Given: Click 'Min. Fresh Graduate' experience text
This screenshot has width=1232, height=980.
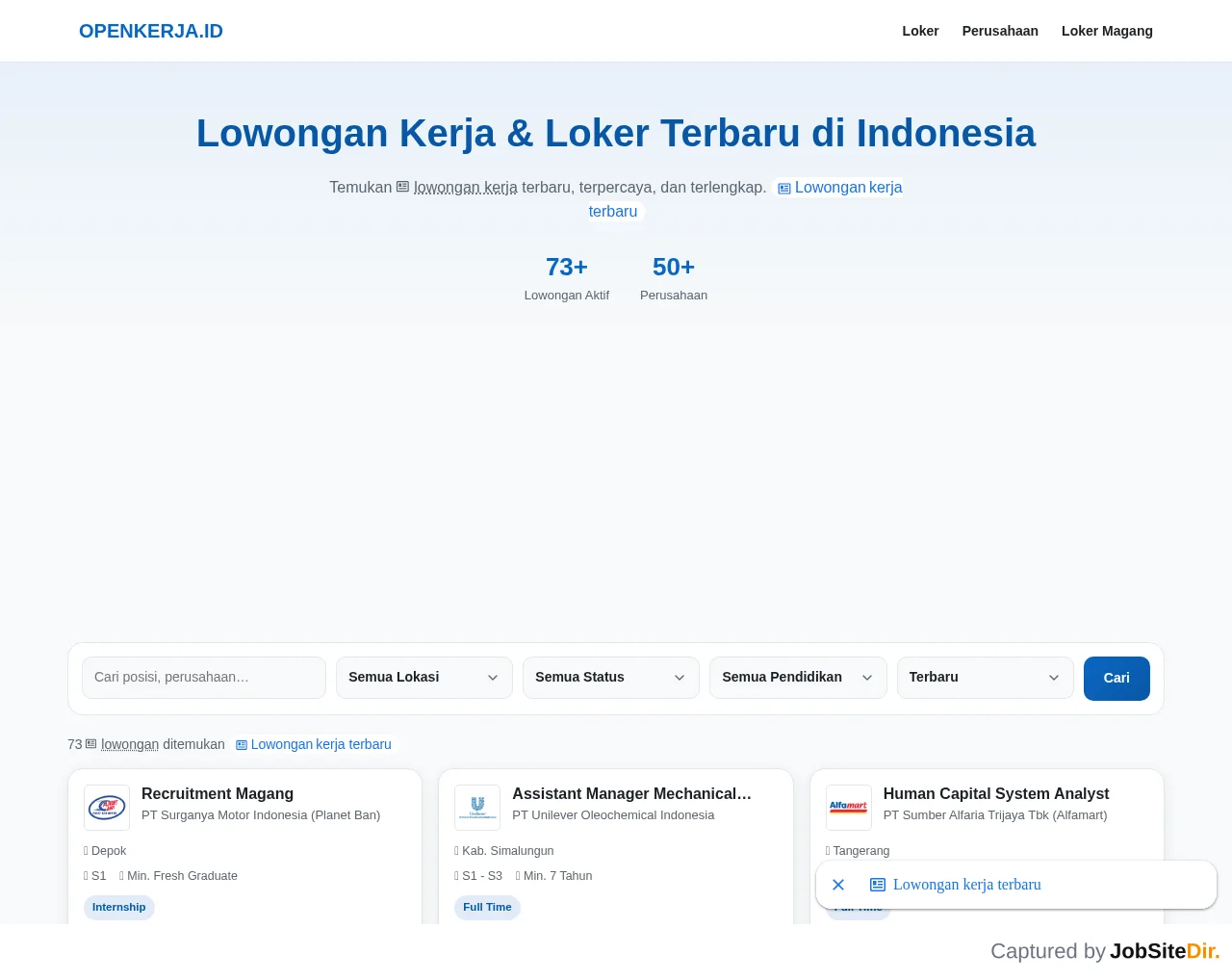Looking at the screenshot, I should coord(182,876).
